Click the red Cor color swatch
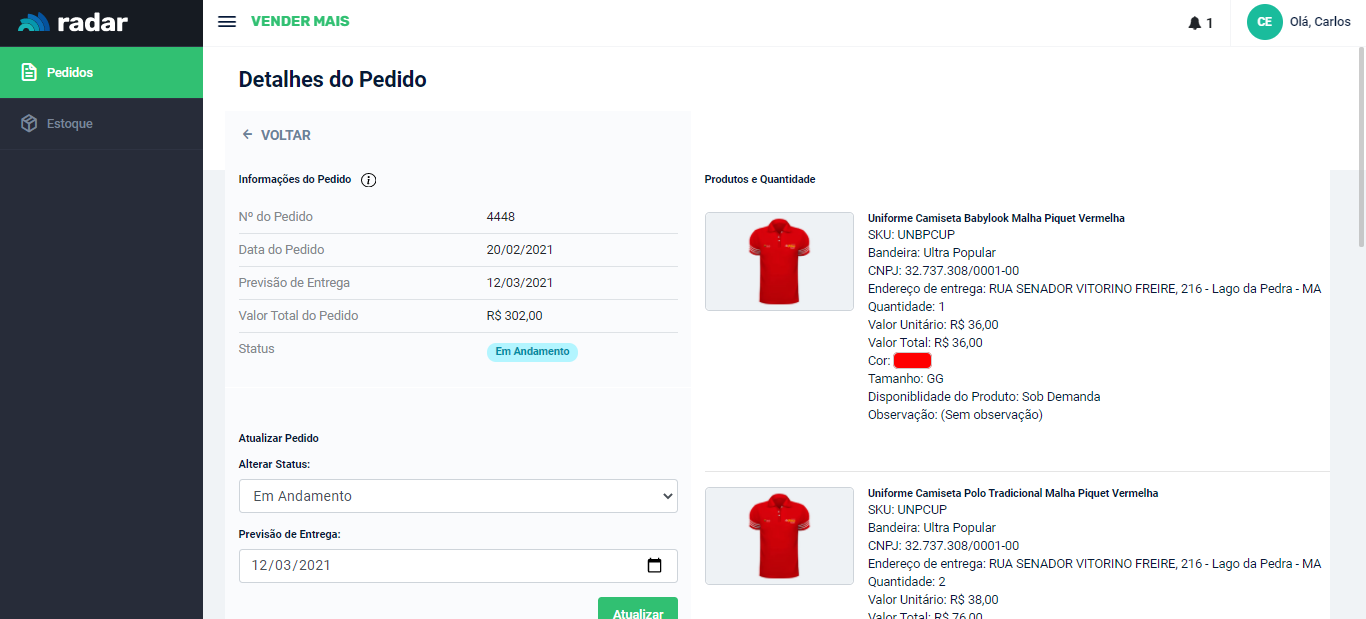Image resolution: width=1366 pixels, height=619 pixels. click(x=912, y=361)
